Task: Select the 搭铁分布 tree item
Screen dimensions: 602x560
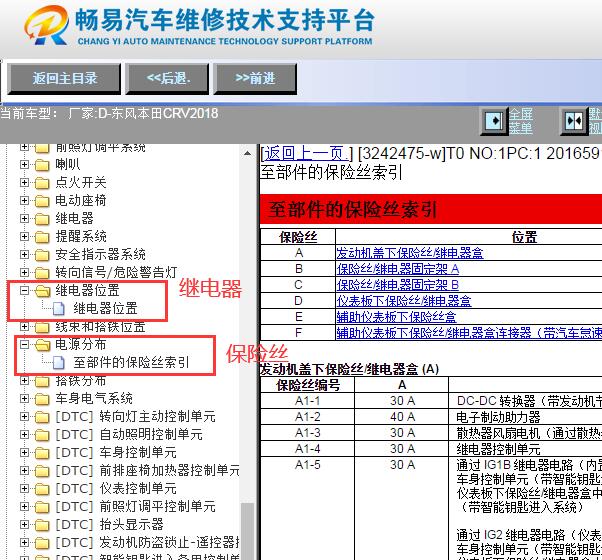Action: (x=81, y=381)
